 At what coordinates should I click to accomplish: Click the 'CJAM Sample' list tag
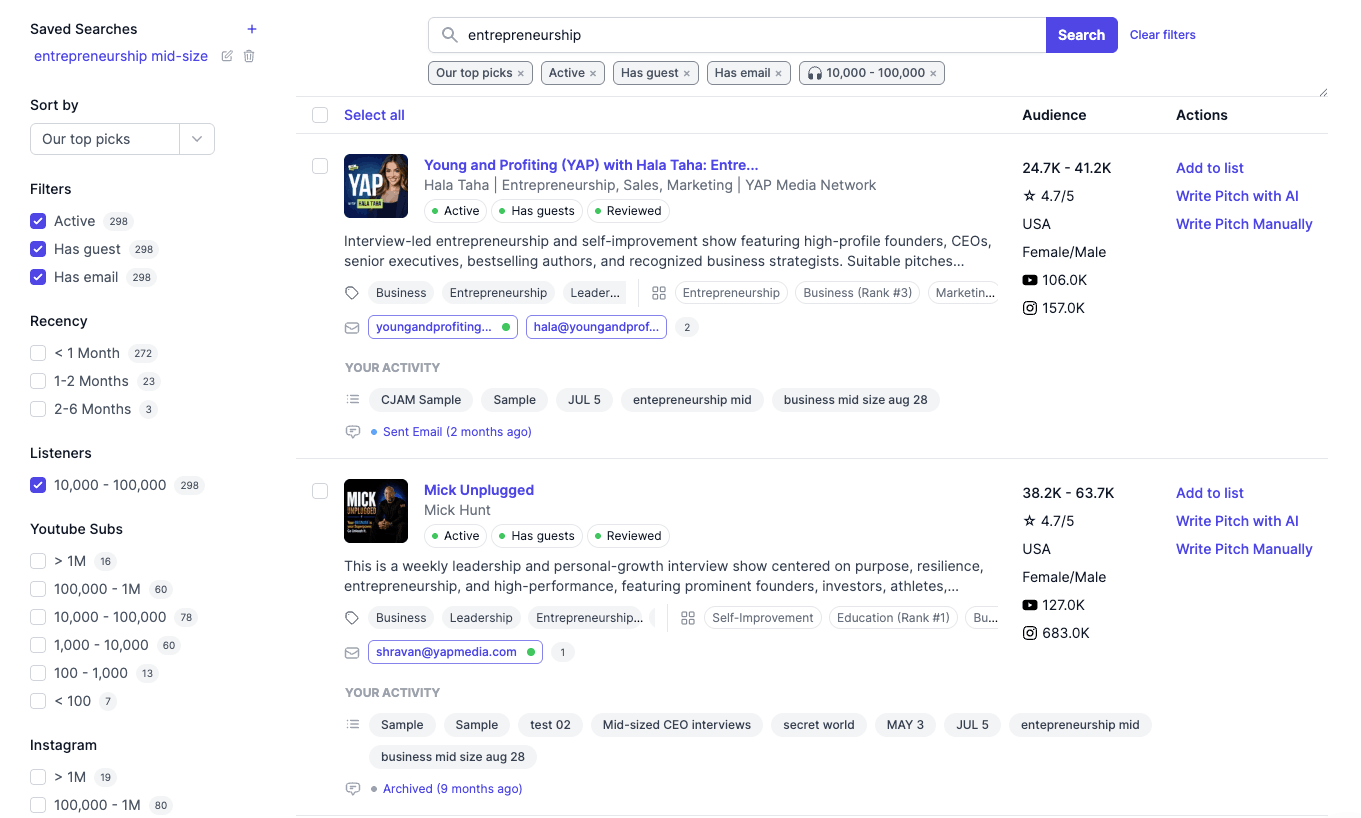point(421,400)
